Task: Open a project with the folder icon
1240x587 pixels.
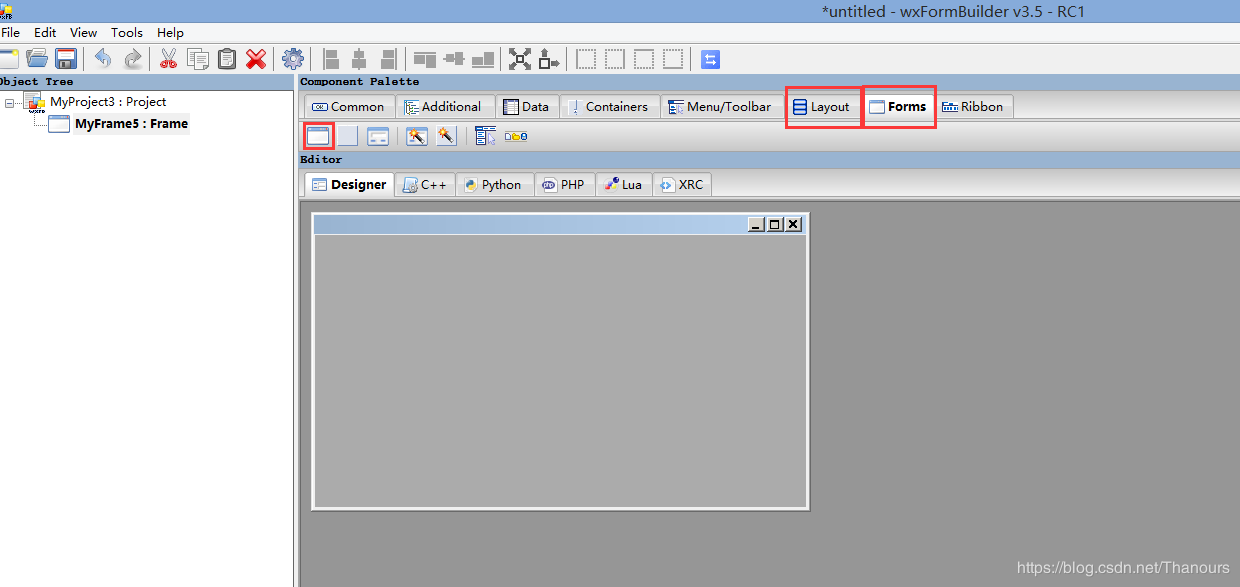Action: pos(37,59)
